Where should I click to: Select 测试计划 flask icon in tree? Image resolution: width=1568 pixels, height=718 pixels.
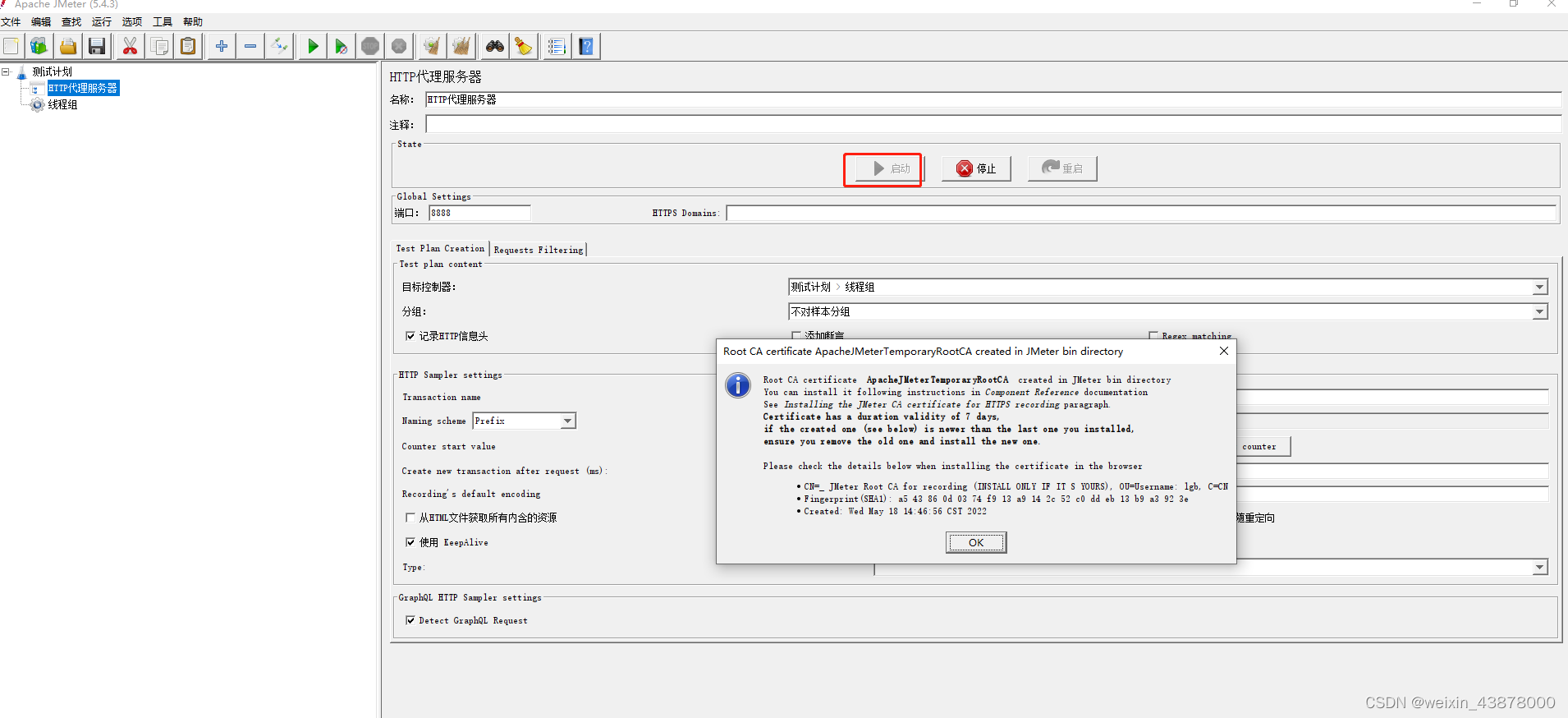(x=22, y=72)
